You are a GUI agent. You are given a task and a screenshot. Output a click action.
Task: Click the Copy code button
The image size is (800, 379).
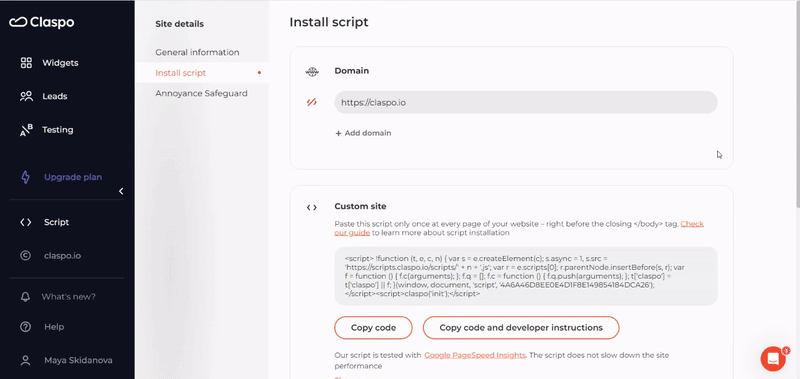coord(373,327)
